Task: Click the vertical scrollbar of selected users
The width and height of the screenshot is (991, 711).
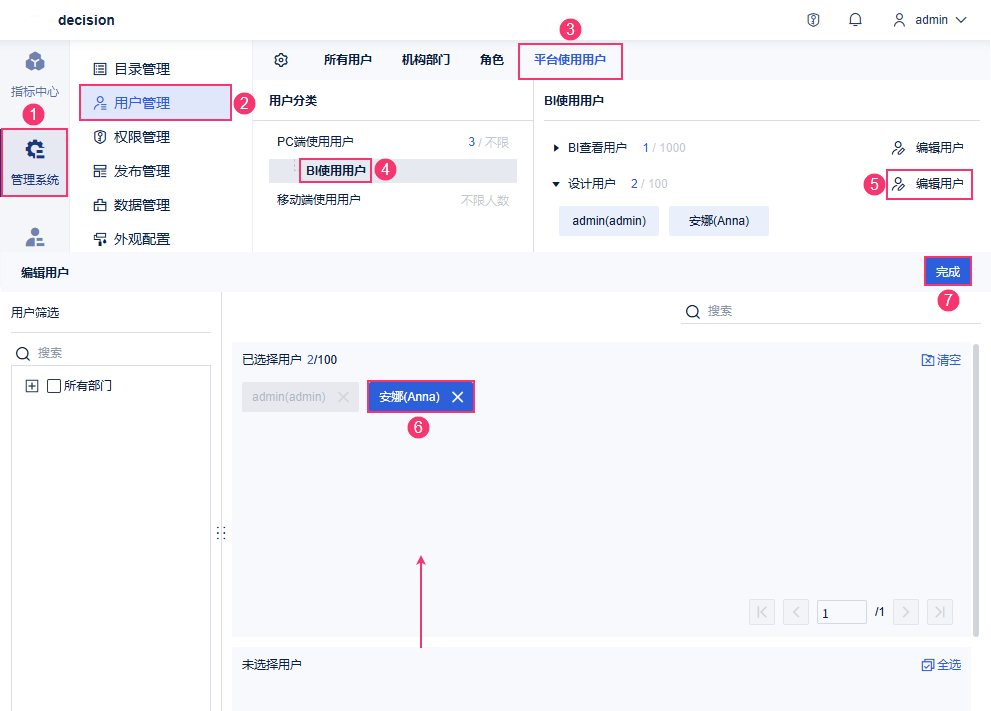Action: tap(976, 490)
